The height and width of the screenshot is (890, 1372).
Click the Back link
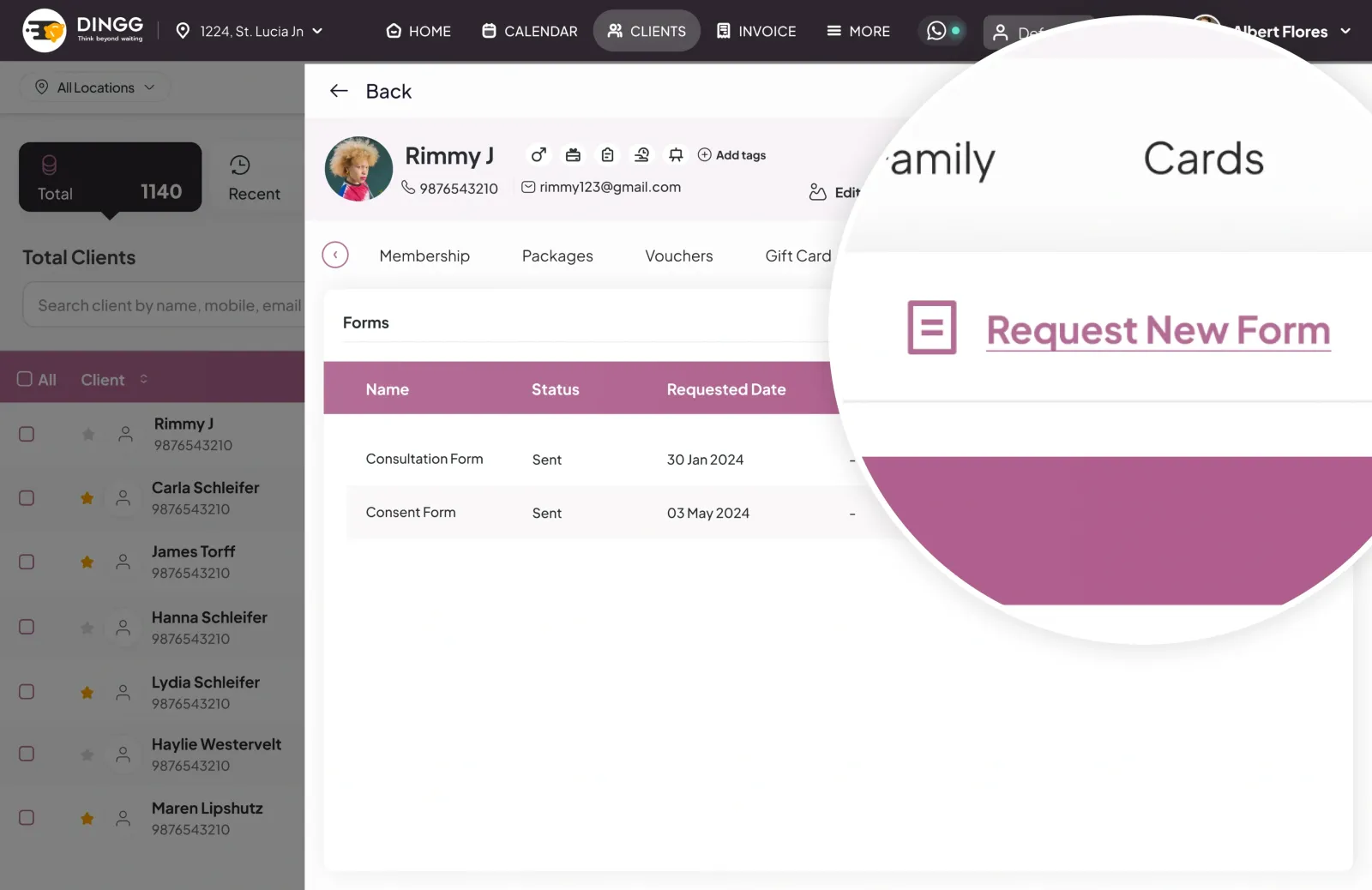(x=388, y=91)
